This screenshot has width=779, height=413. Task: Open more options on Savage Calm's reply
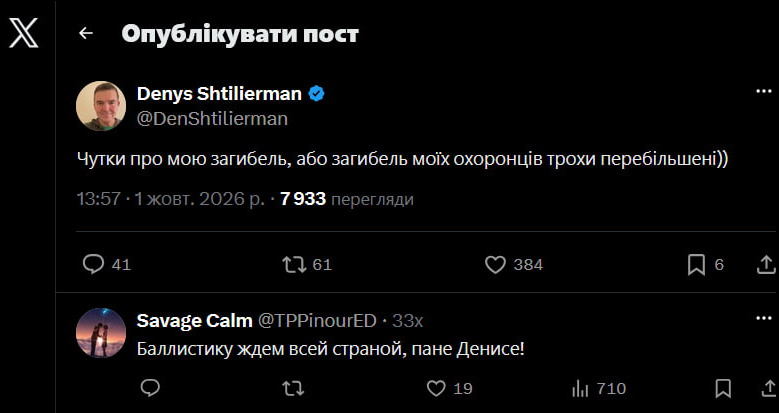click(x=763, y=318)
